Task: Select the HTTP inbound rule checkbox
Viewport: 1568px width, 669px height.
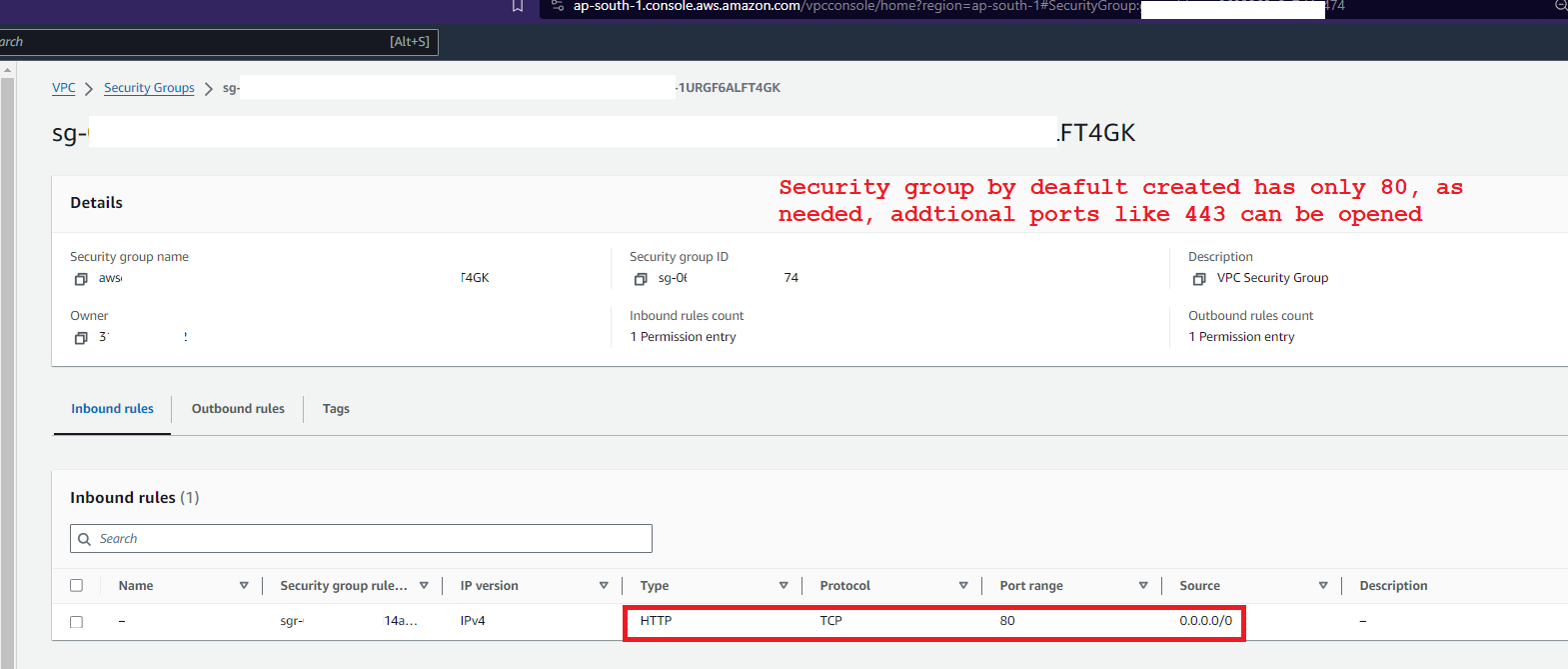Action: (x=77, y=622)
